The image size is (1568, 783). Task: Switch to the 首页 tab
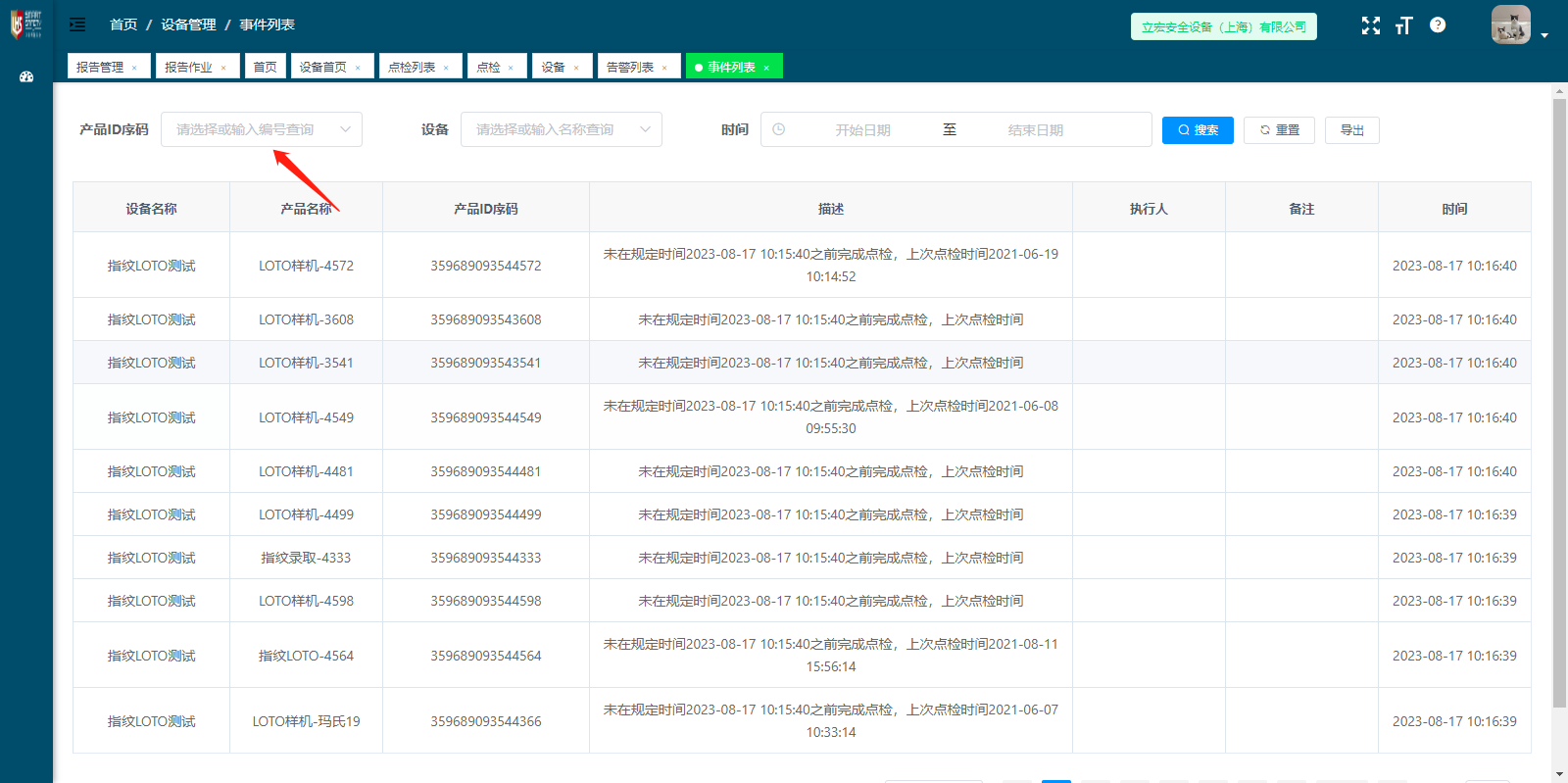pos(265,67)
